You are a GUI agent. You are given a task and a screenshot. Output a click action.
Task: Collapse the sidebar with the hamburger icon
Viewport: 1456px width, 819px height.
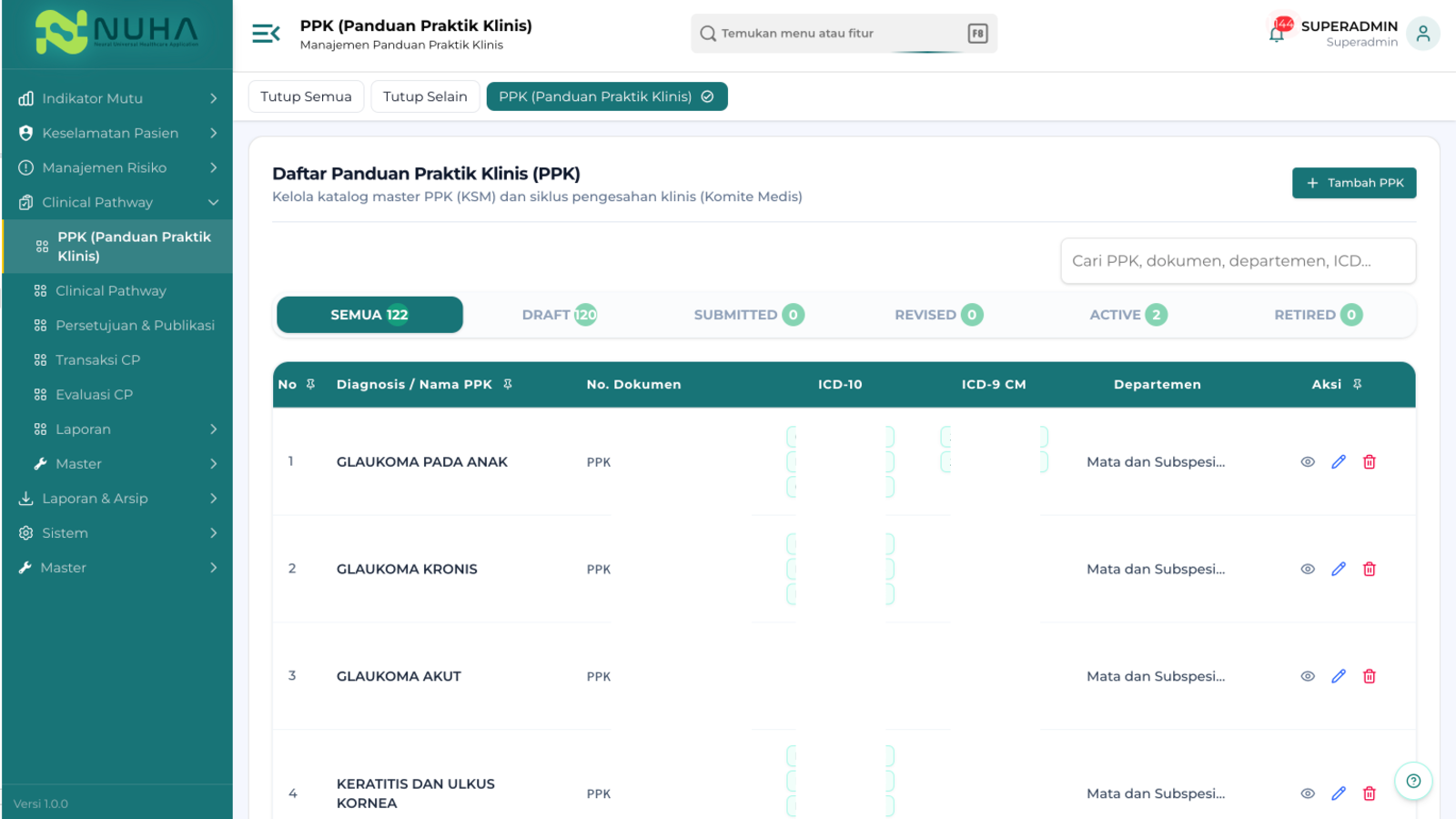266,34
